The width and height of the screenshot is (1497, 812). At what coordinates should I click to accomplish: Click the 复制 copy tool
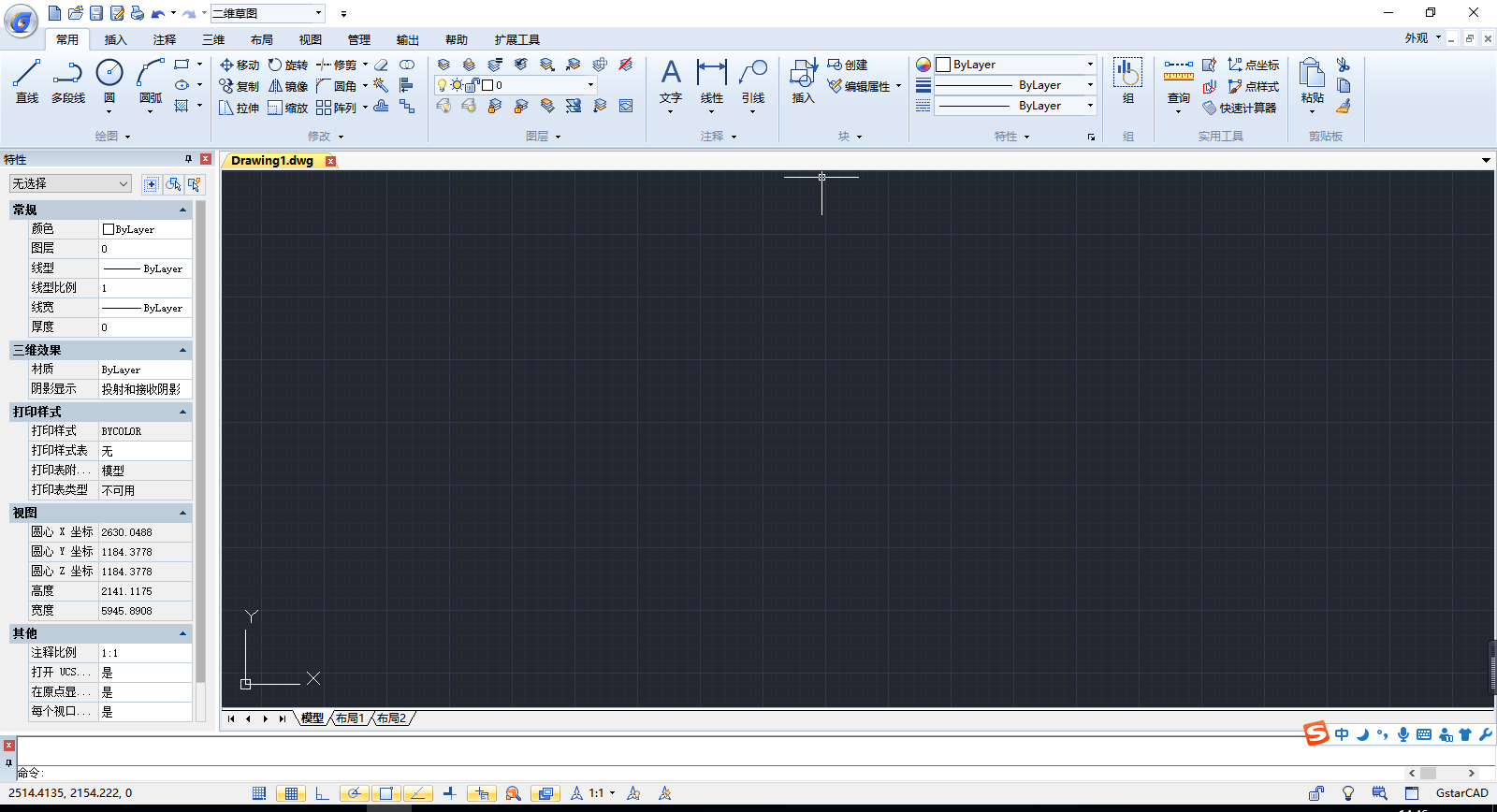pos(240,86)
